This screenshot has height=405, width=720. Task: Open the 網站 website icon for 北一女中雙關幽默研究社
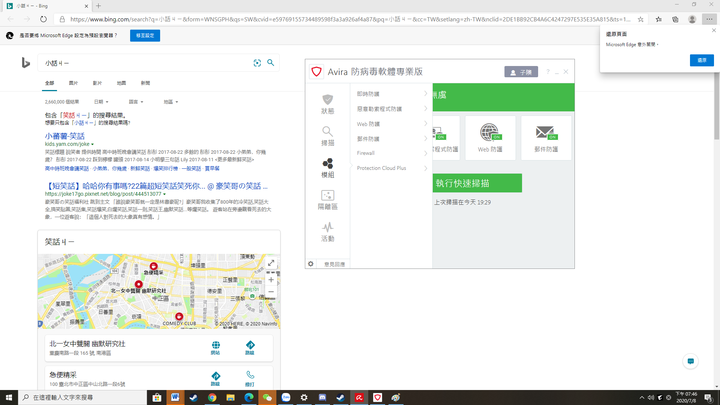click(x=215, y=348)
